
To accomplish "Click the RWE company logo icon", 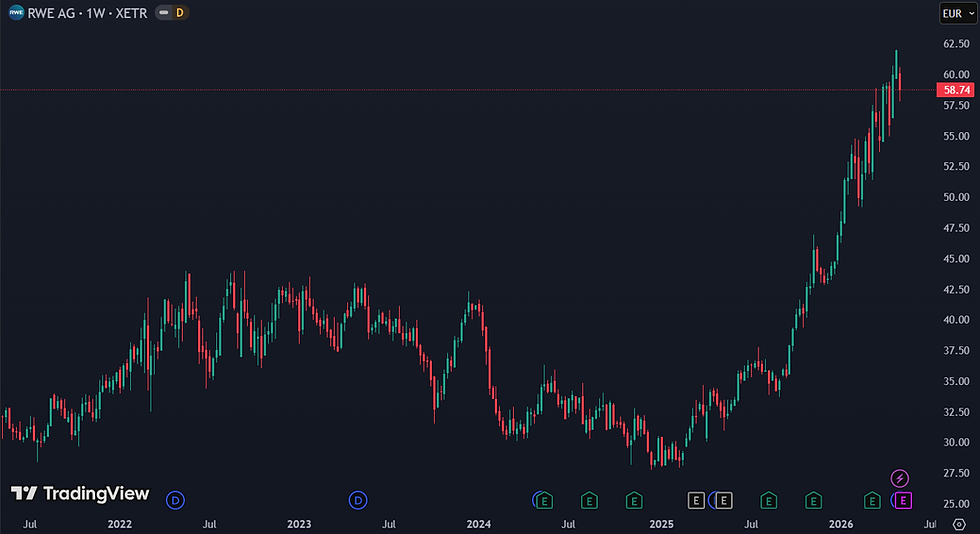I will [16, 13].
